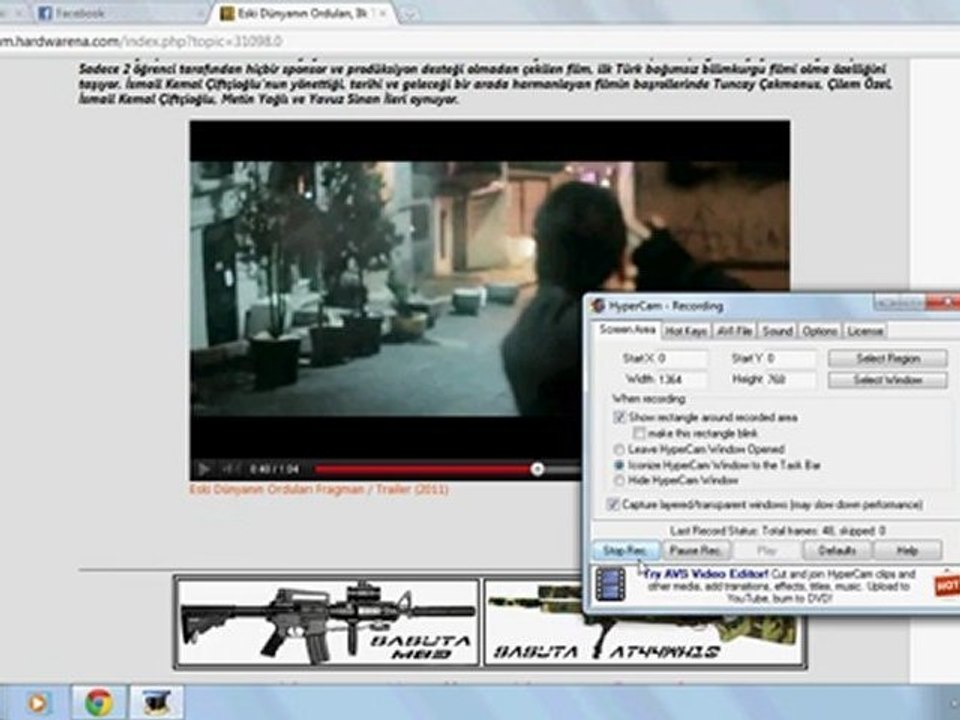Screen dimensions: 960x720
Task: Click the HyperCam taskbar icon
Action: [157, 702]
